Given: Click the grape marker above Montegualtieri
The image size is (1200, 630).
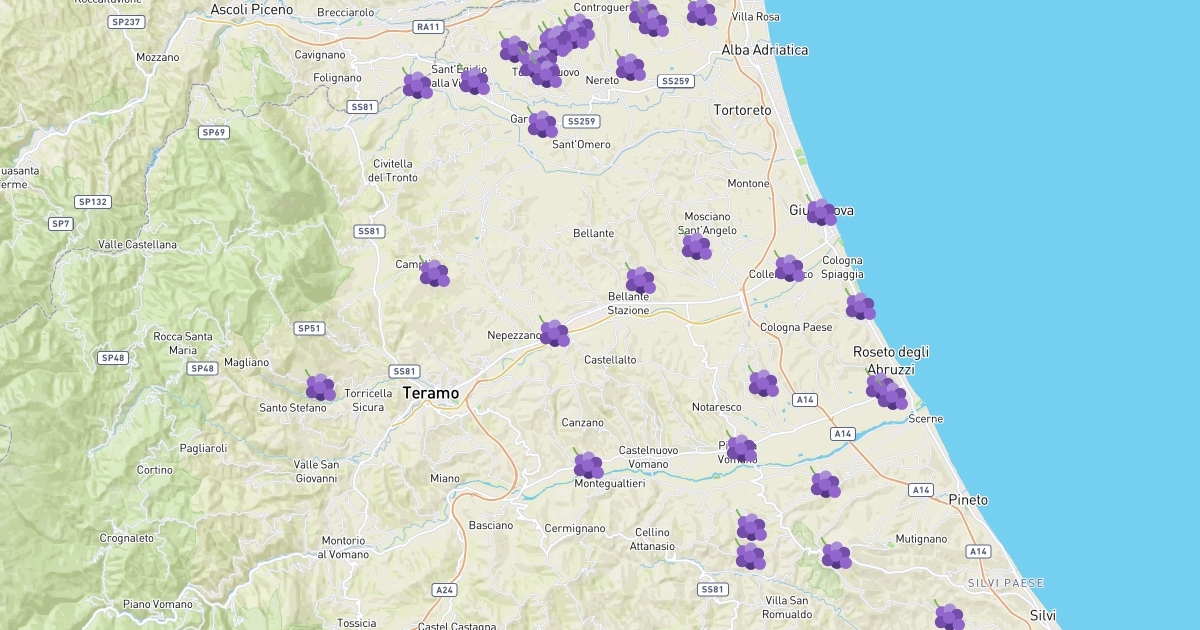Looking at the screenshot, I should 588,465.
